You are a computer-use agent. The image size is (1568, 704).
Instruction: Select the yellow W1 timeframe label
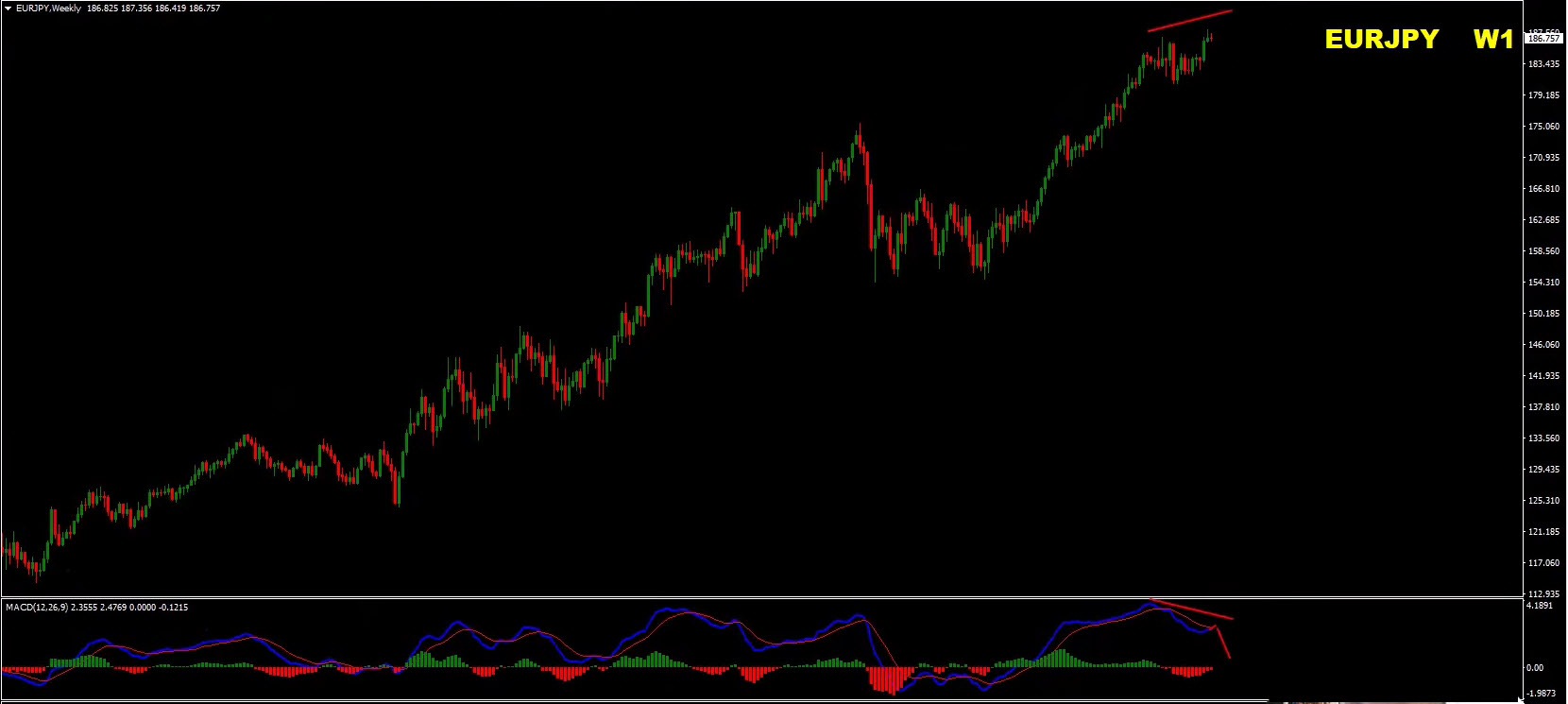click(1492, 40)
